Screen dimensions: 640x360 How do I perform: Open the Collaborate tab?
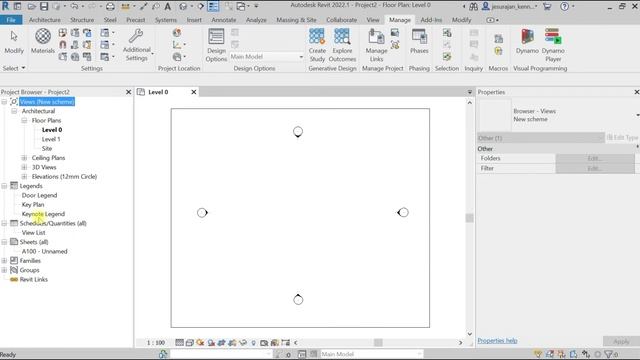point(342,20)
